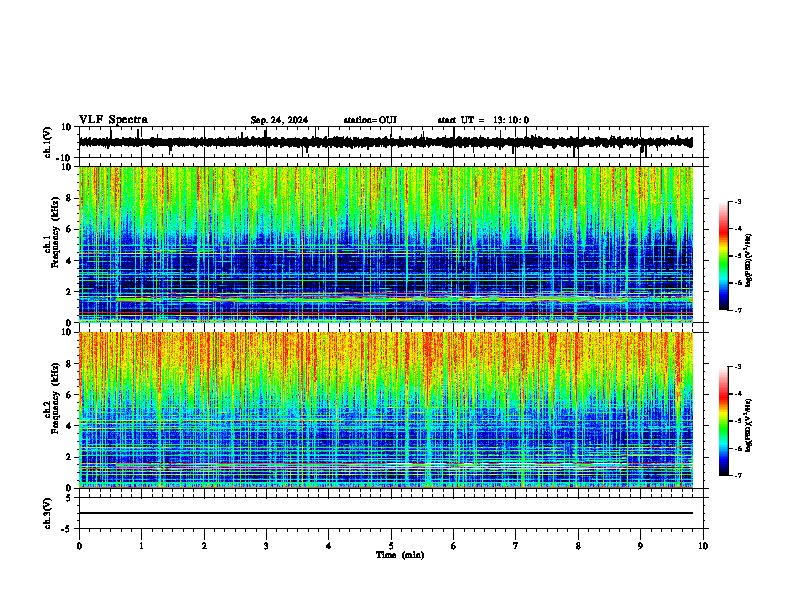Click the time axis tick label "6"
Image resolution: width=792 pixels, height=612 pixels.
[x=454, y=546]
